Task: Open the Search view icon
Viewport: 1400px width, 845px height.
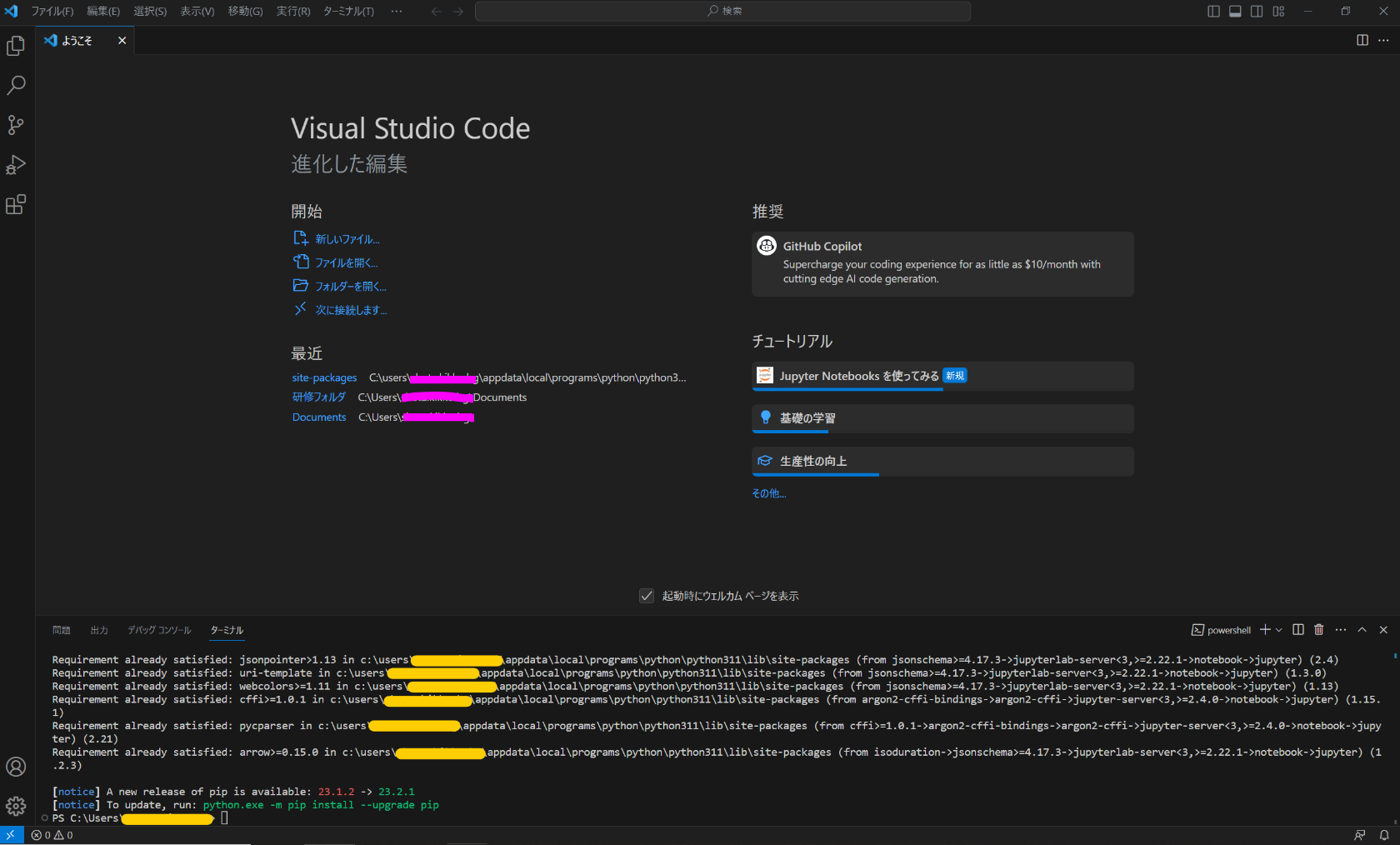Action: coord(16,85)
